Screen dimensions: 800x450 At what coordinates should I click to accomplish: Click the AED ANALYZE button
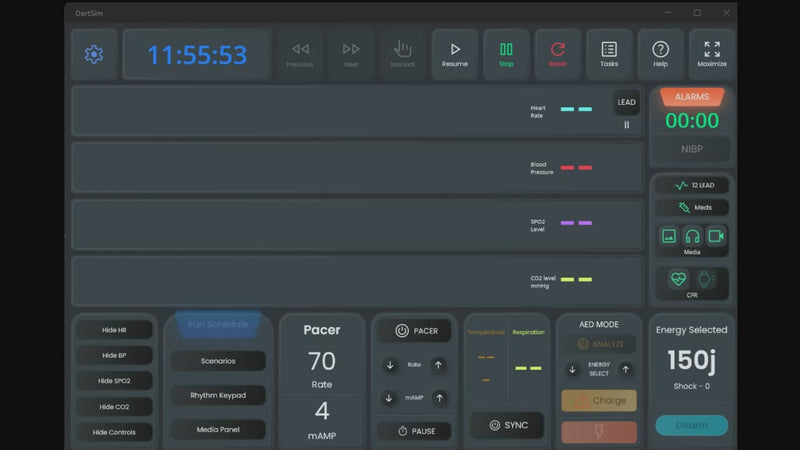point(599,344)
